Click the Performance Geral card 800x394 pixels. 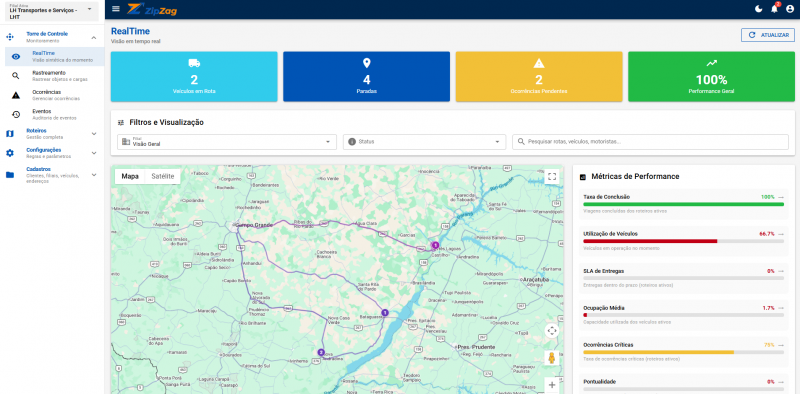[711, 77]
